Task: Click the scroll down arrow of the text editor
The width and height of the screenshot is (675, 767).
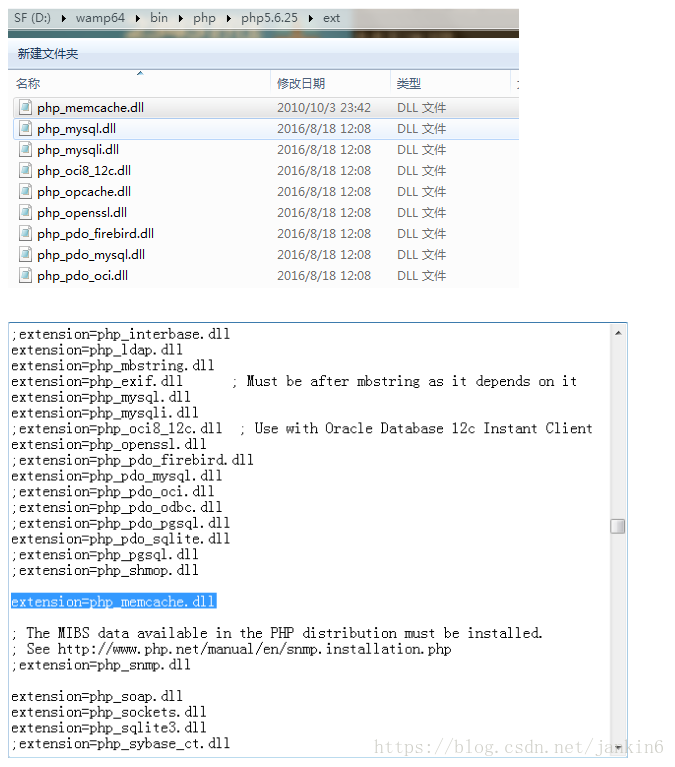Action: (618, 748)
